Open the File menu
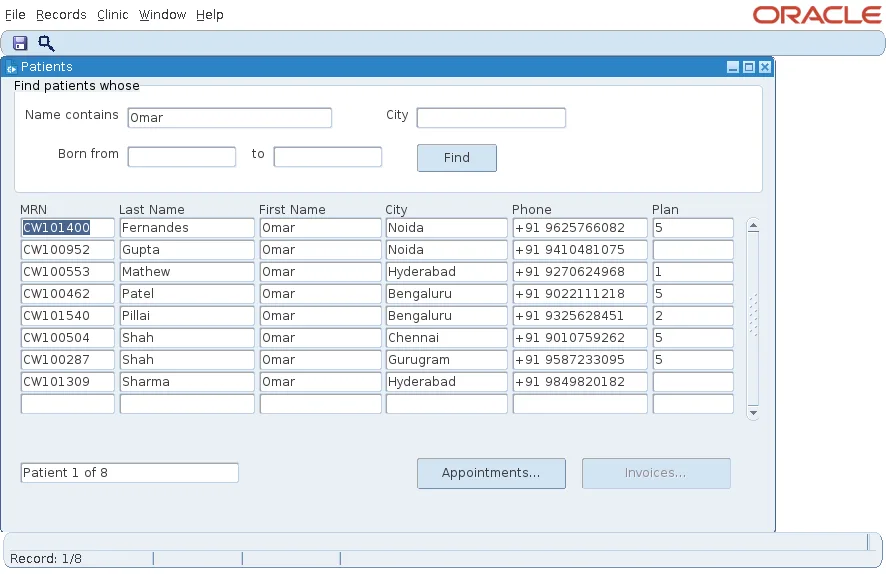This screenshot has width=886, height=574. click(15, 15)
